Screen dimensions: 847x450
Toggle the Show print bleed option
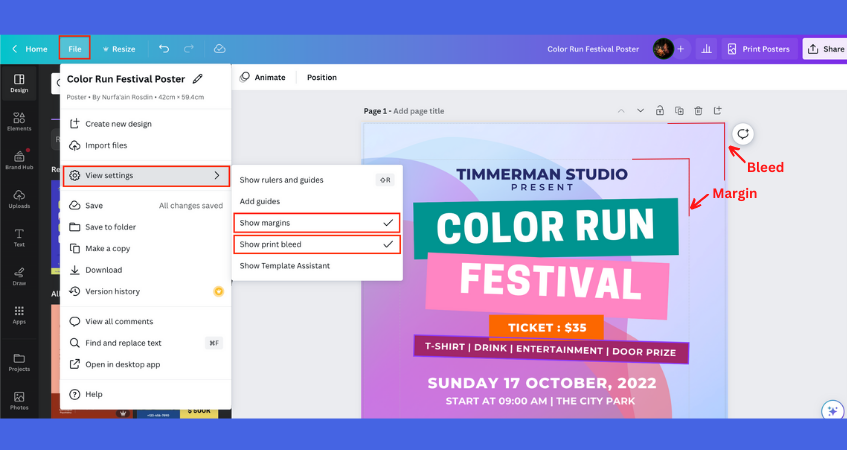pos(316,244)
